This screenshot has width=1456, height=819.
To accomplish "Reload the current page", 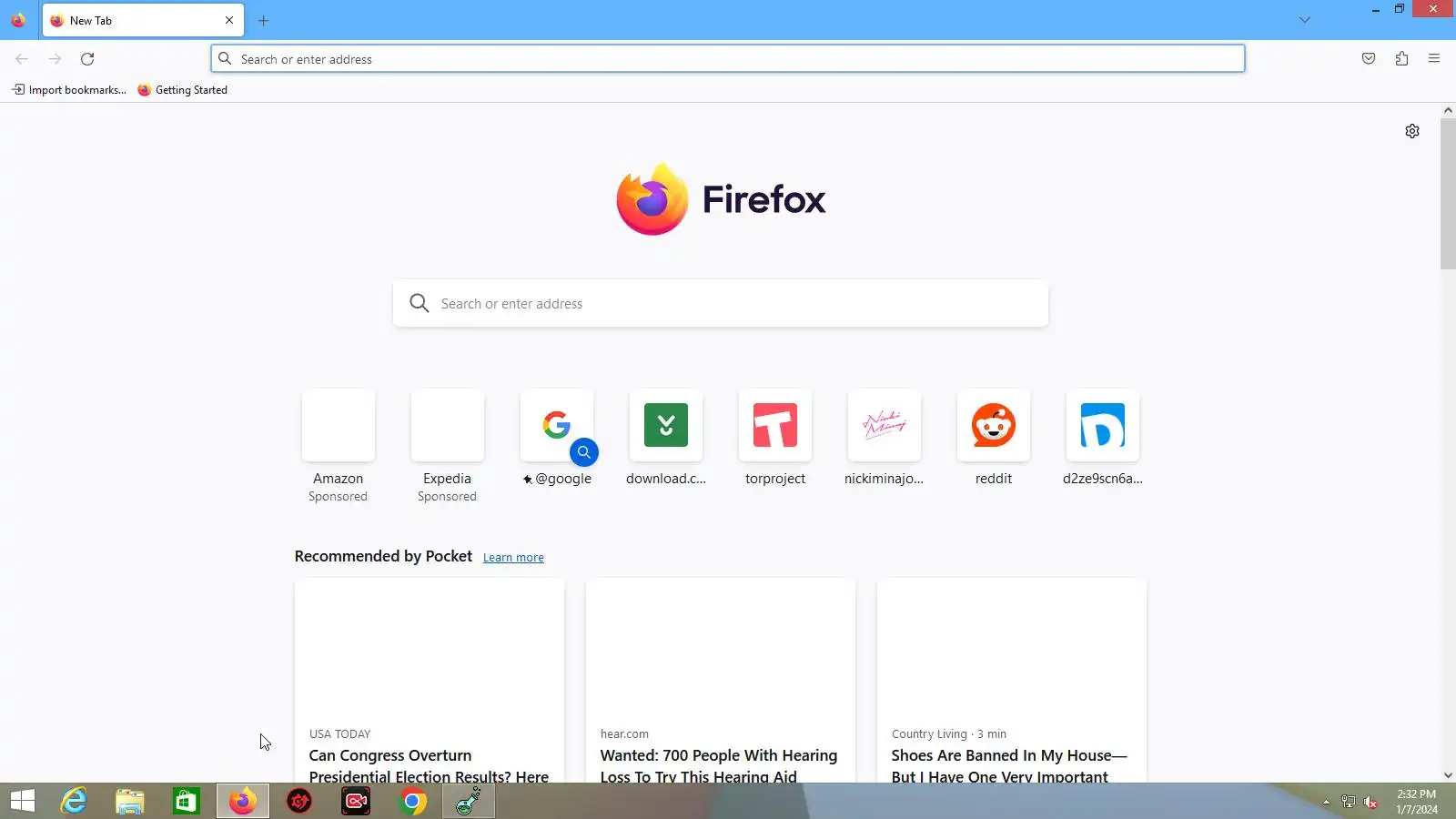I will pyautogui.click(x=87, y=59).
